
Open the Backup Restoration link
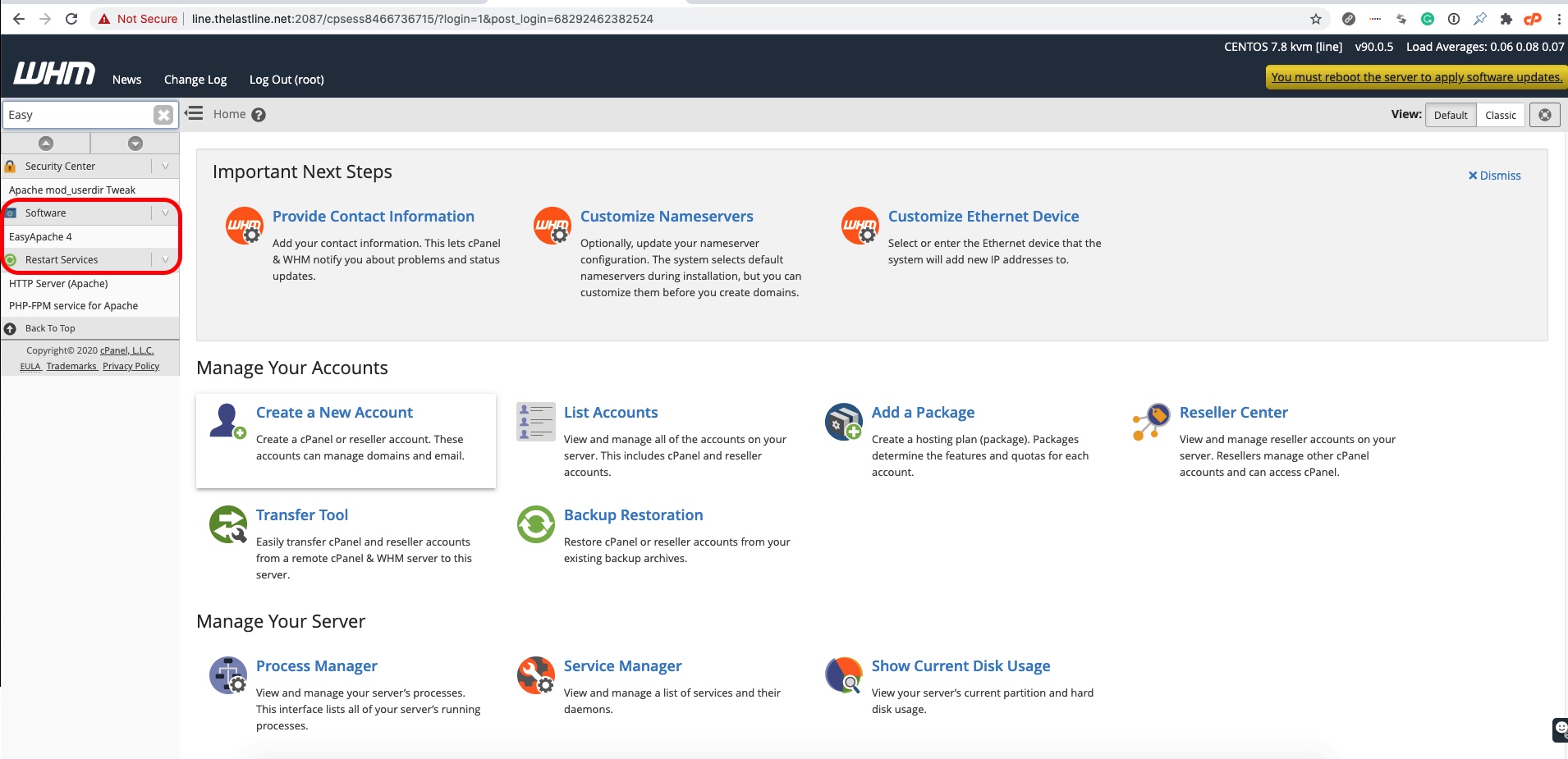(x=633, y=515)
